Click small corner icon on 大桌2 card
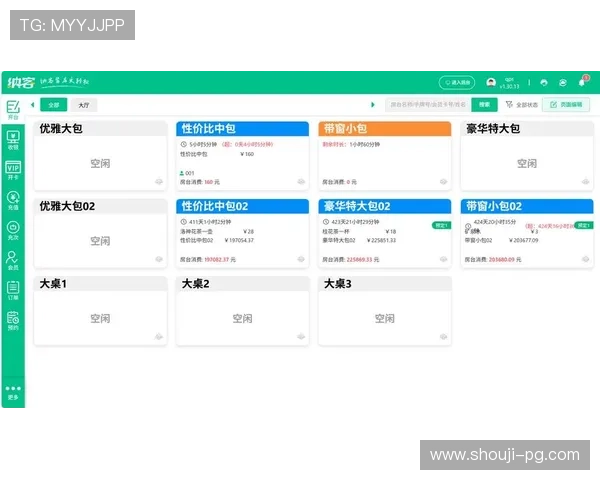 tap(301, 336)
